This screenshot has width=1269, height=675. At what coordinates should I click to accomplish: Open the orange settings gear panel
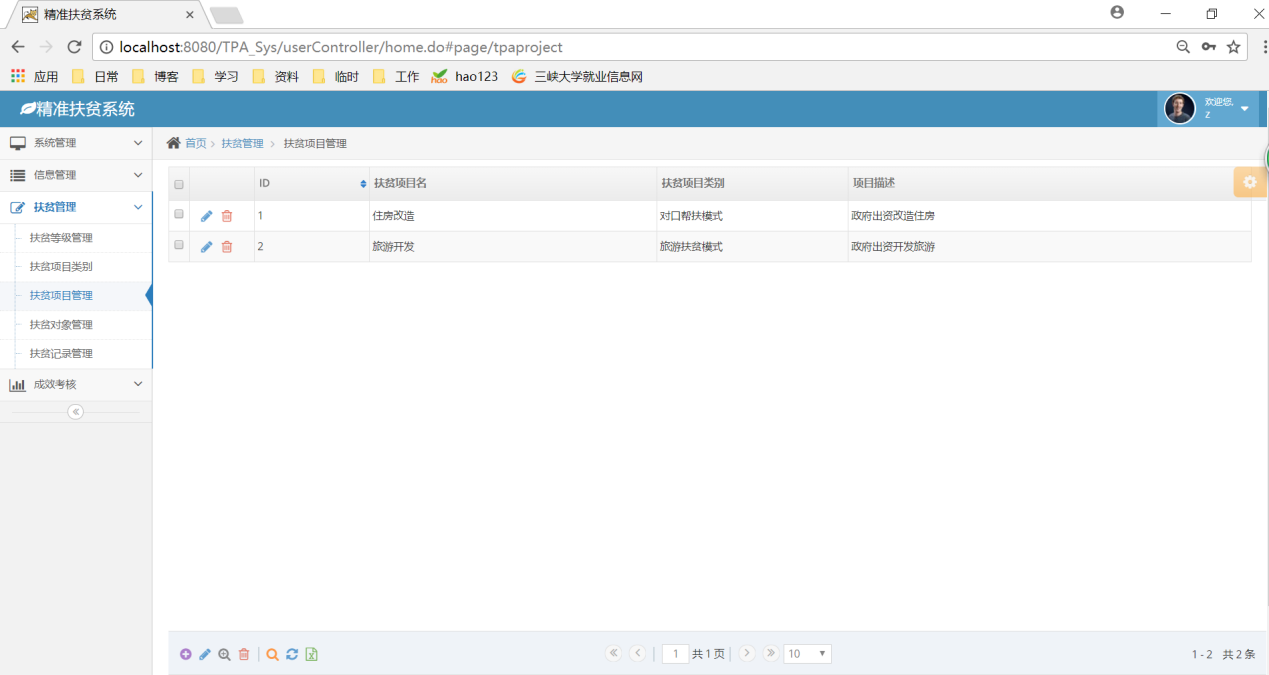point(1250,182)
